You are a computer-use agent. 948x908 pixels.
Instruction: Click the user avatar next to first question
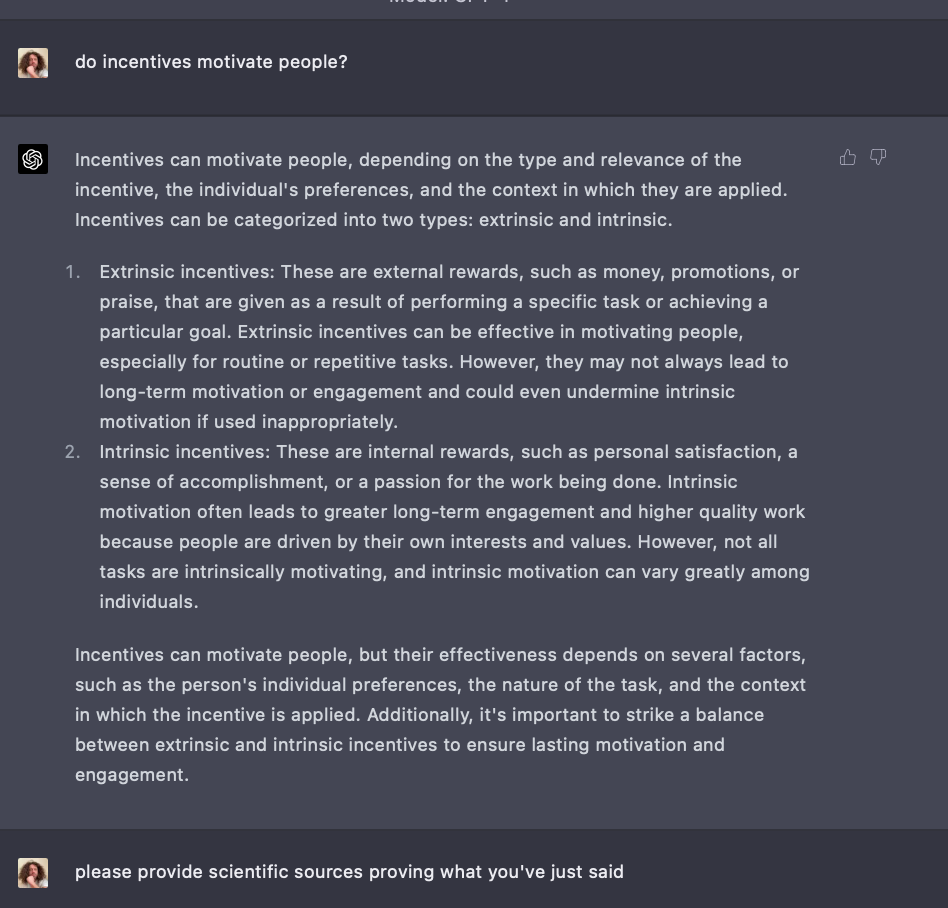(33, 63)
